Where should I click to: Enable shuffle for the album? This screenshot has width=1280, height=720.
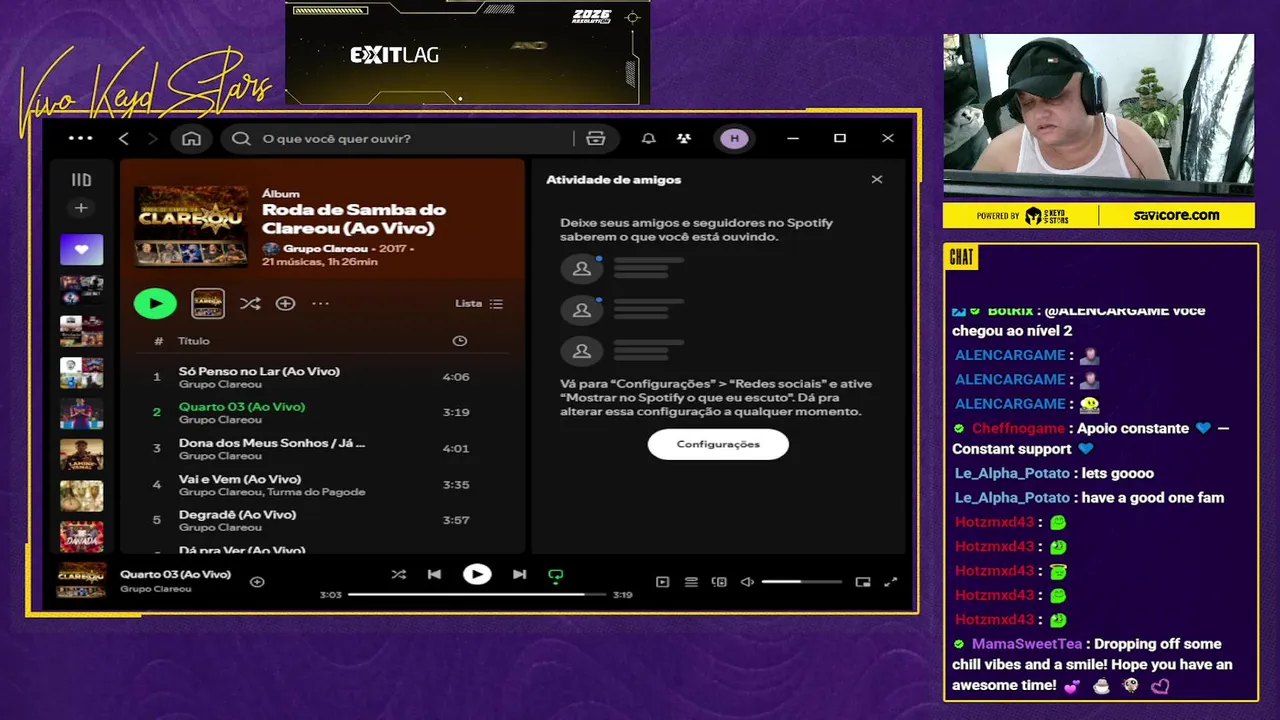click(250, 303)
